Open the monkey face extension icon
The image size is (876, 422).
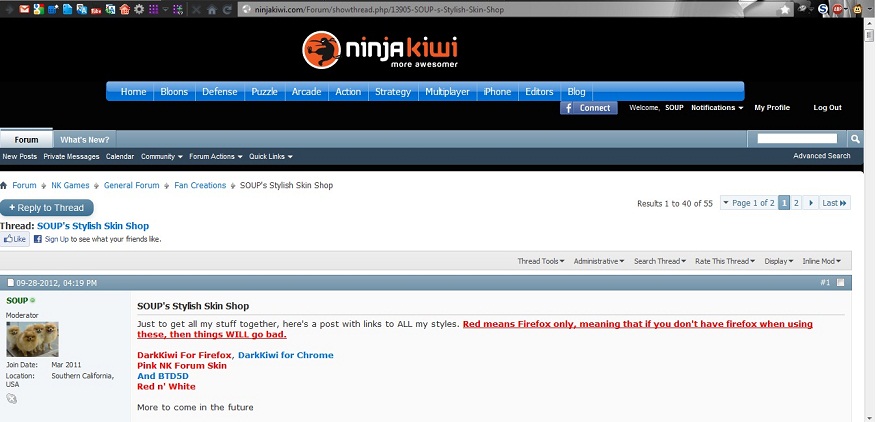click(856, 9)
